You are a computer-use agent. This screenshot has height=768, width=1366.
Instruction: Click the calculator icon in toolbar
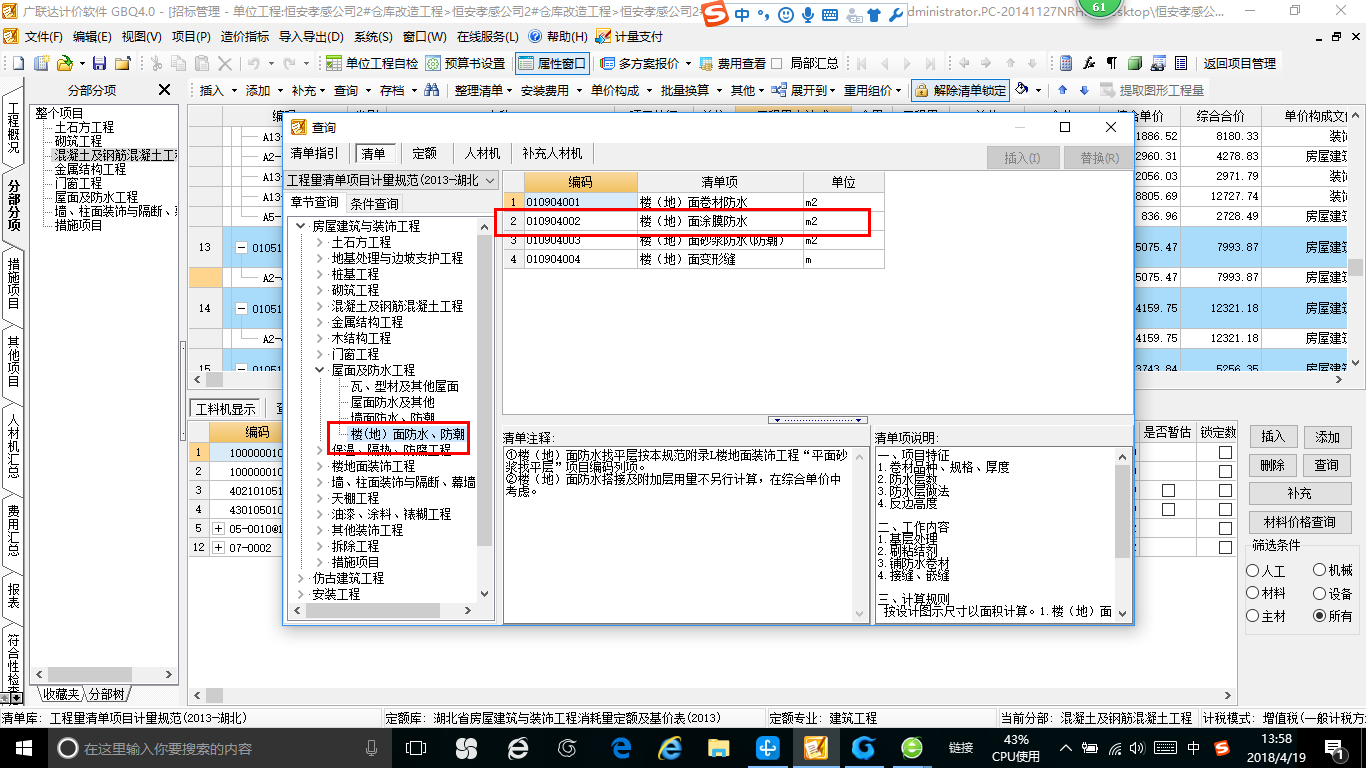1066,63
